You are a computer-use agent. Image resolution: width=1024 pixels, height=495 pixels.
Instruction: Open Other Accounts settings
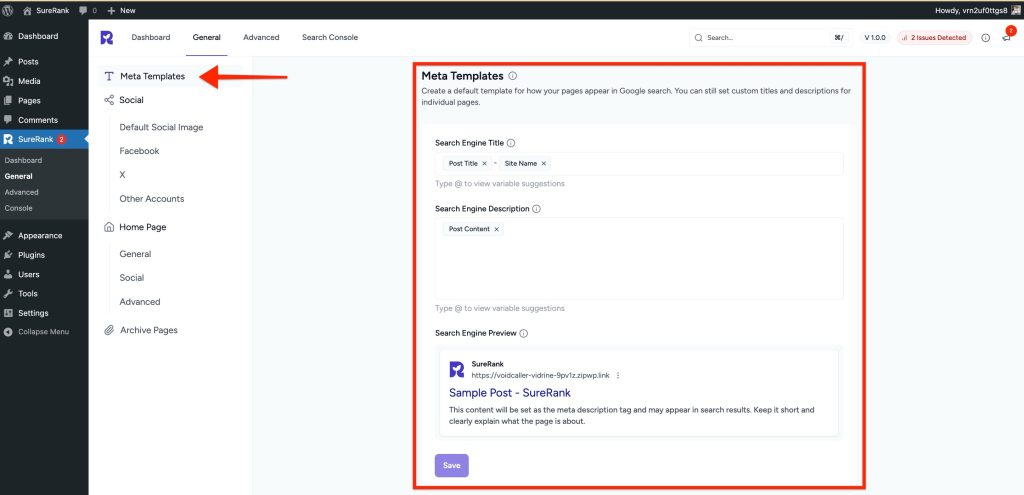152,199
